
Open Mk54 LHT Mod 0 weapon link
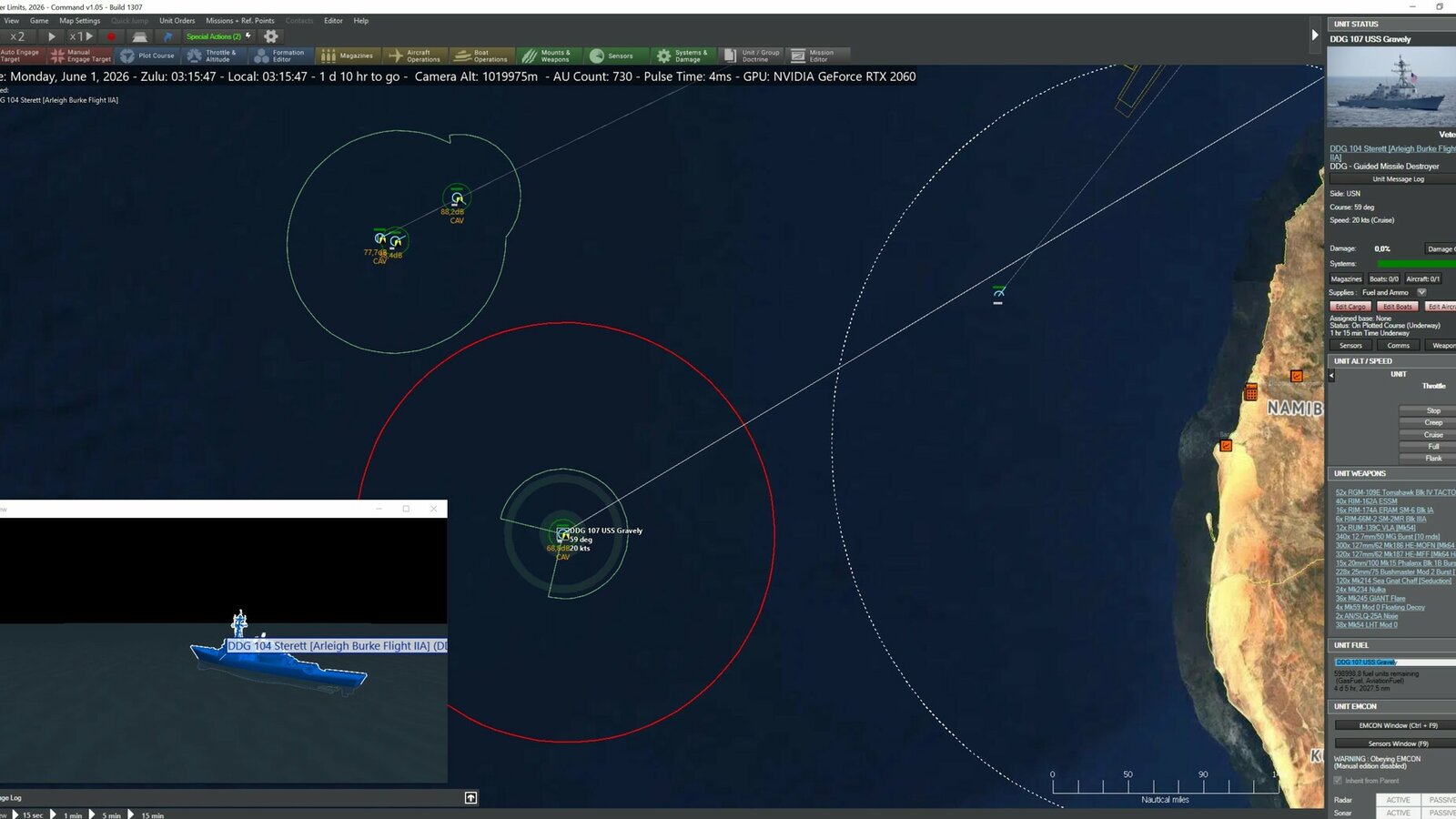coord(1366,625)
